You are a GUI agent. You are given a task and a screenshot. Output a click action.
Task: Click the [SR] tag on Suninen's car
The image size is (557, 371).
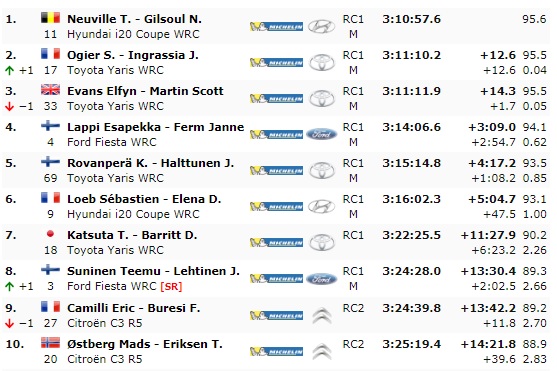(x=171, y=286)
